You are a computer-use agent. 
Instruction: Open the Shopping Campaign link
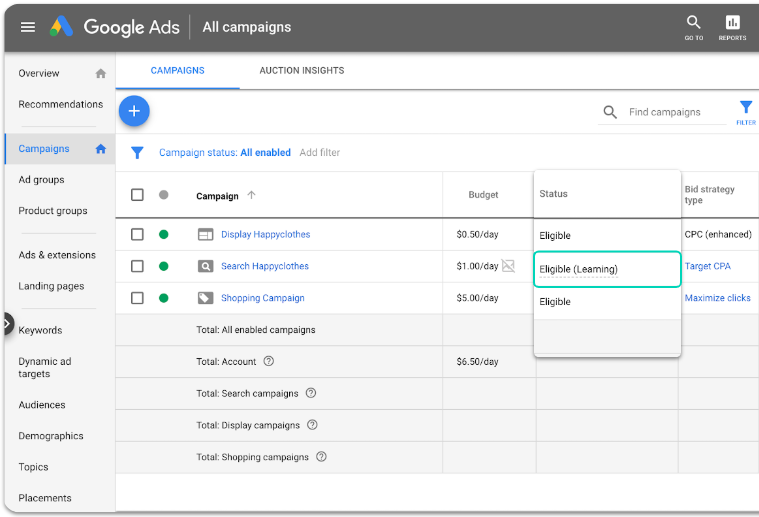(x=262, y=298)
